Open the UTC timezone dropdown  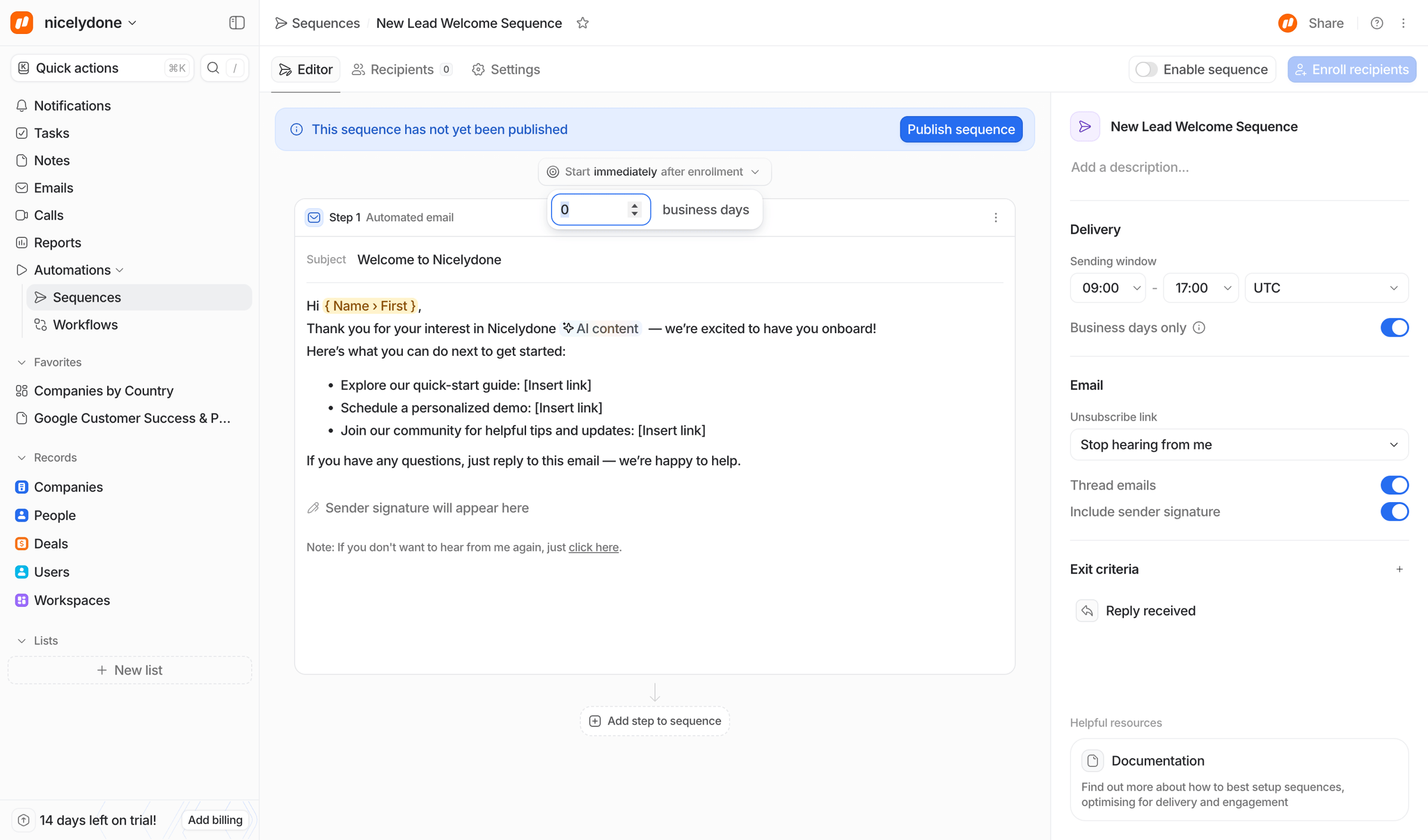click(x=1327, y=288)
